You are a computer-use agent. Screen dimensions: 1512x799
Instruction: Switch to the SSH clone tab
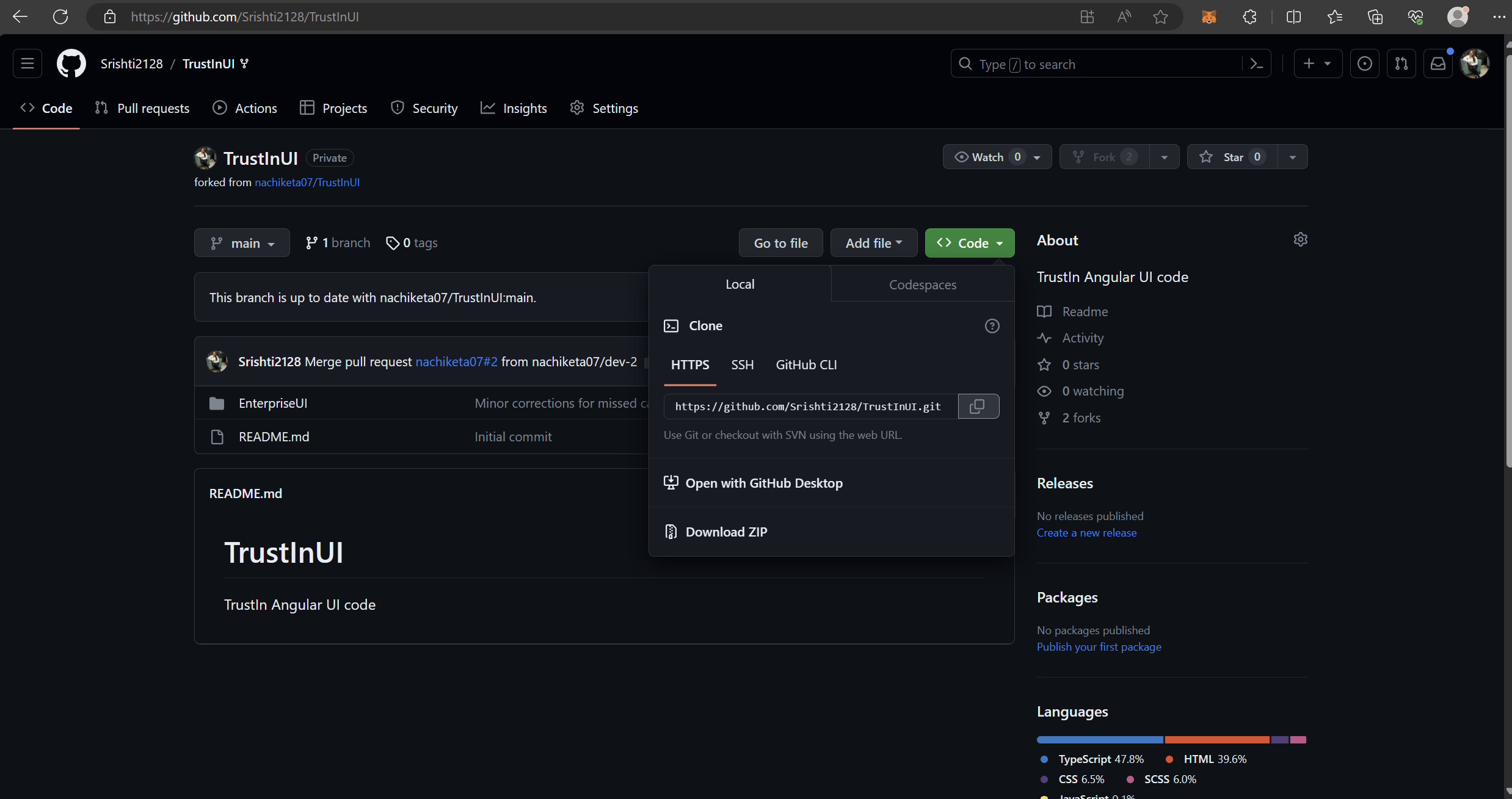(x=742, y=364)
